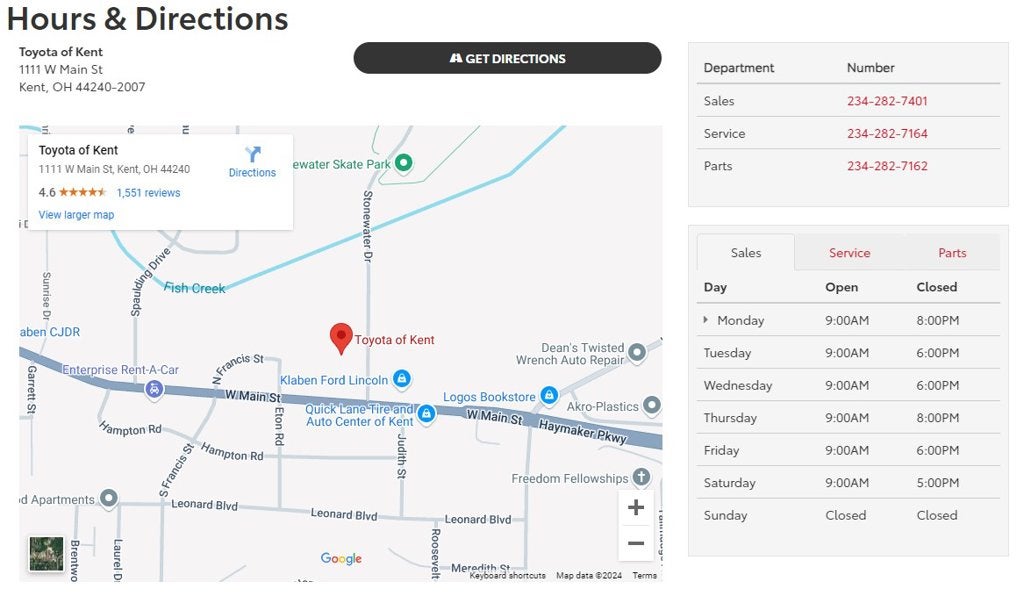This screenshot has width=1024, height=596.
Task: Click the GET DIRECTIONS button
Action: pyautogui.click(x=507, y=58)
